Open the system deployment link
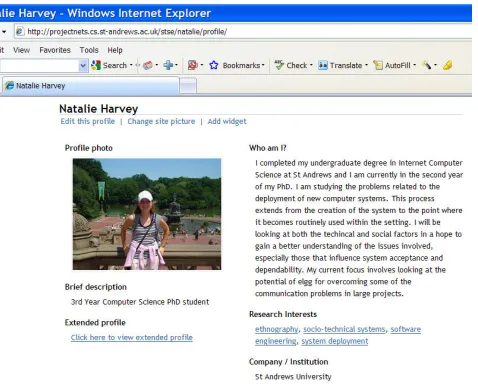Image resolution: width=478 pixels, height=388 pixels. point(335,341)
